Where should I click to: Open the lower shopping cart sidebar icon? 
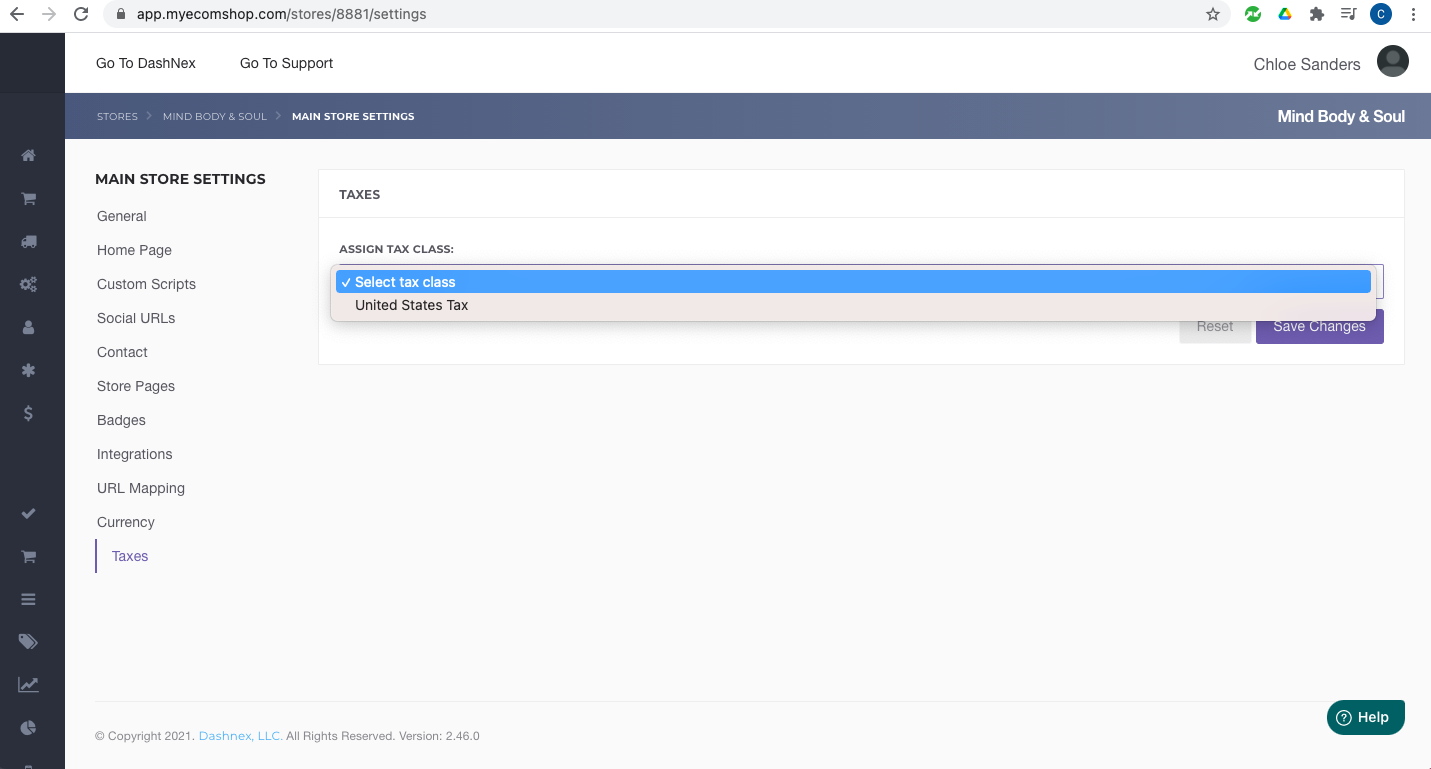coord(29,556)
